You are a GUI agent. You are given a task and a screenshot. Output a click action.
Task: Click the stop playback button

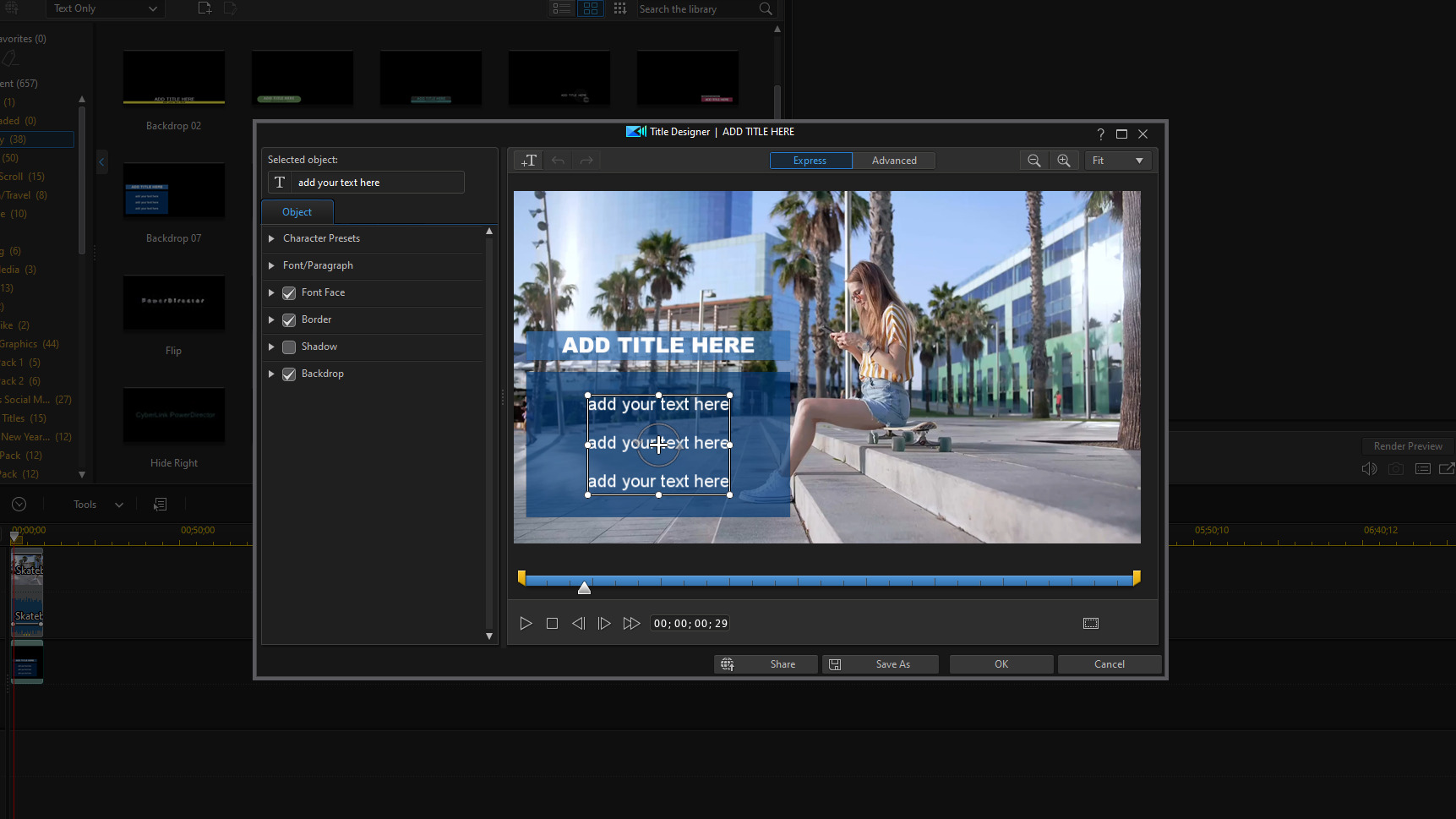552,624
